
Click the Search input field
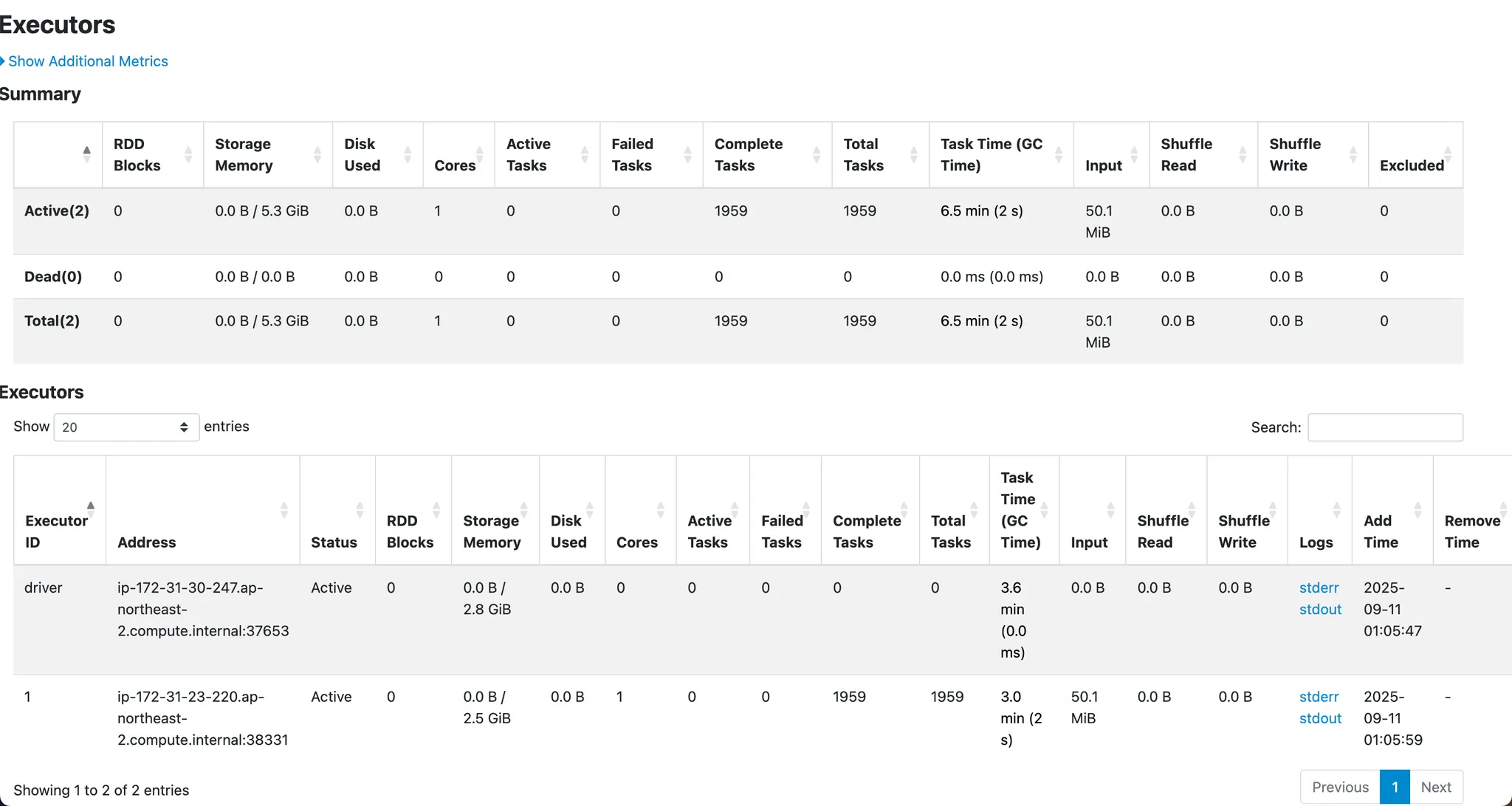[1384, 427]
